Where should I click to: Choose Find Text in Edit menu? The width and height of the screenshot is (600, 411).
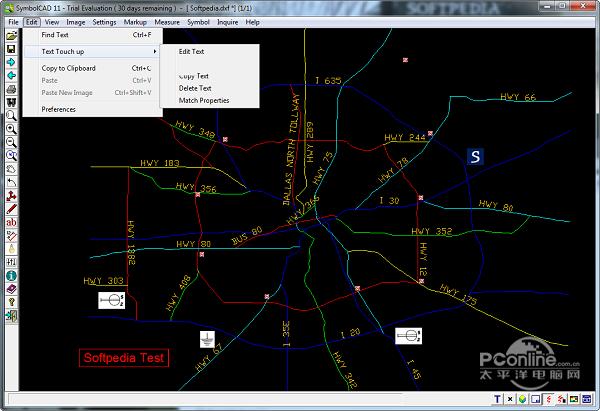click(93, 35)
